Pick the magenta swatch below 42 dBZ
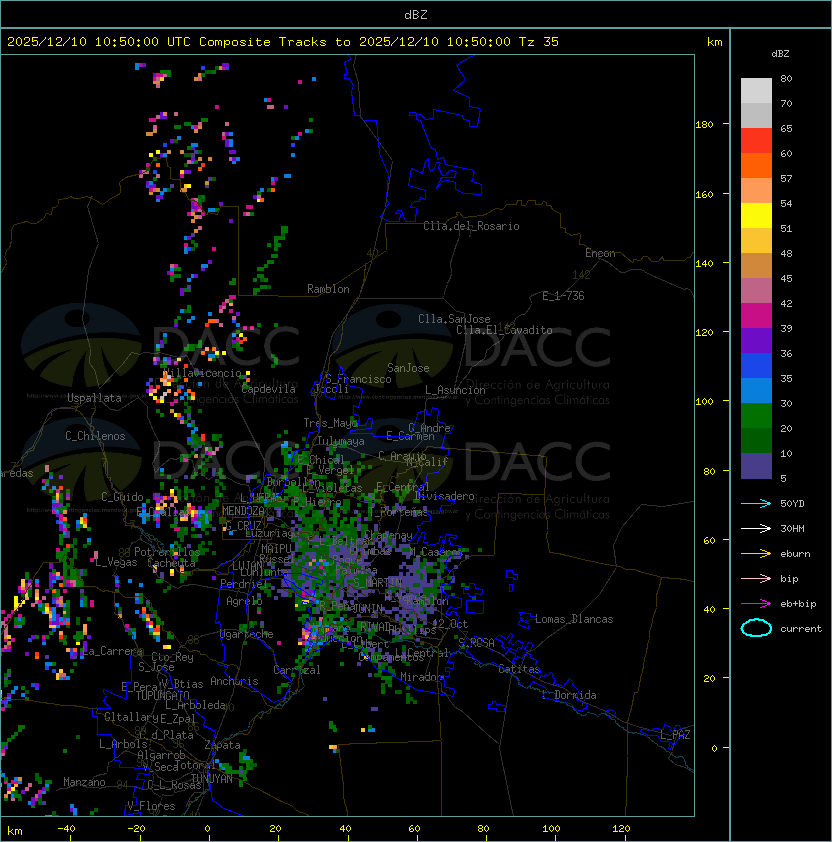Screen dimensions: 832x842 [x=756, y=316]
